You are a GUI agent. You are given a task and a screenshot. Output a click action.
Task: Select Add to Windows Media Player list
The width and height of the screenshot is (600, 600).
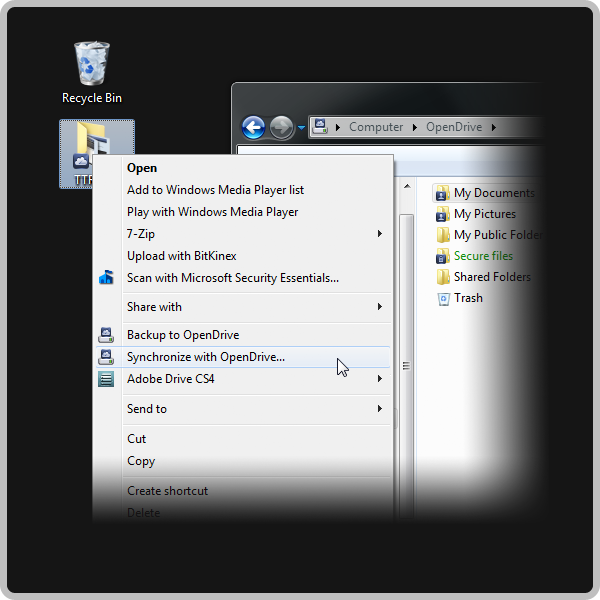coord(243,190)
